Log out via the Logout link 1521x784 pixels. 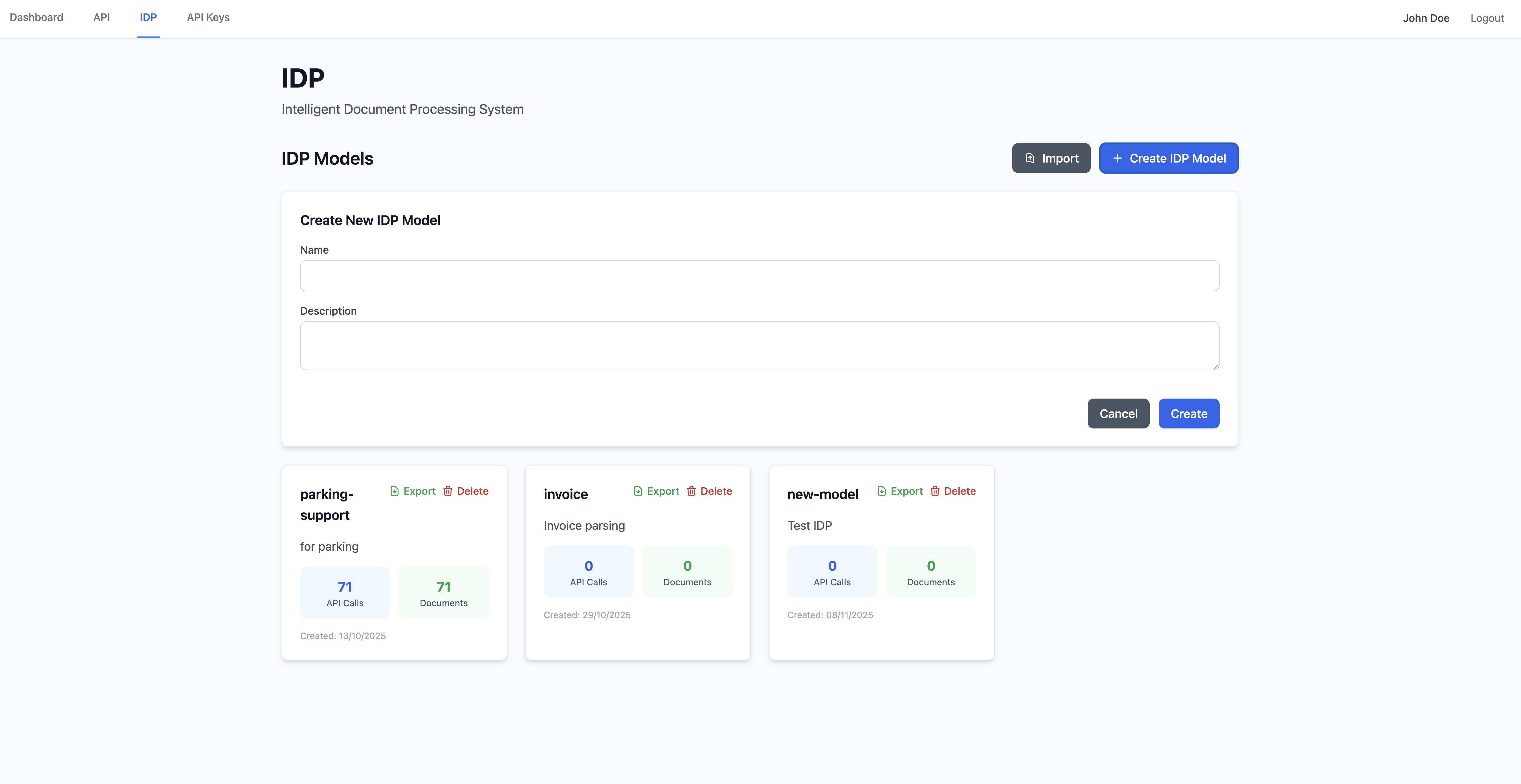pyautogui.click(x=1486, y=18)
